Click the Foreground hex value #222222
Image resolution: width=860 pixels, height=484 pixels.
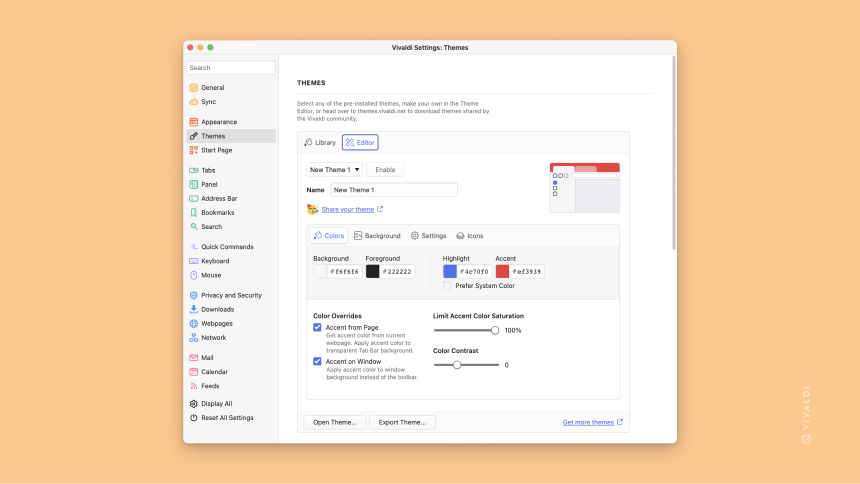[397, 271]
